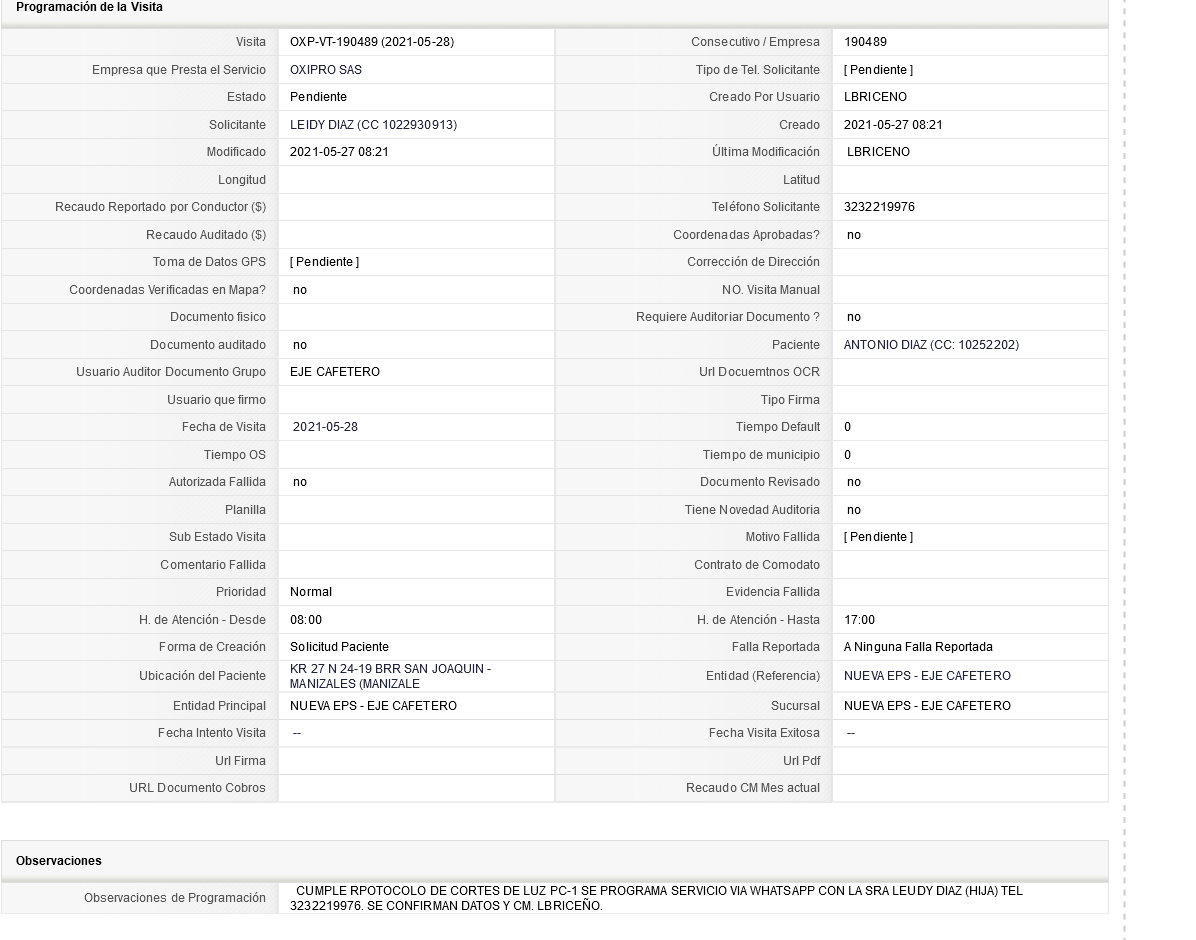Click the URL Documento Cobros label
1196x940 pixels.
[197, 788]
